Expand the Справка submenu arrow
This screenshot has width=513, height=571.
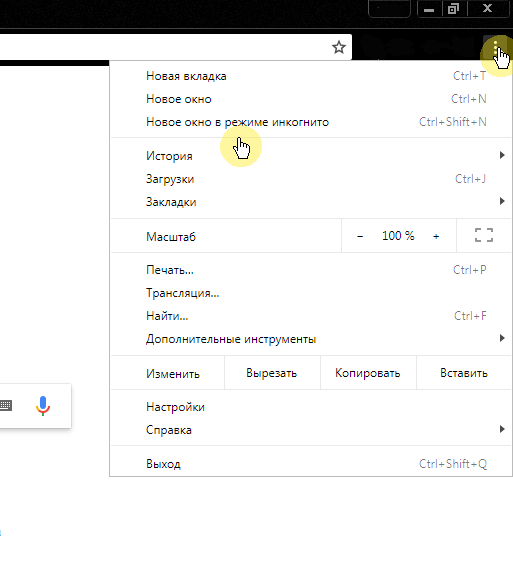tap(502, 429)
